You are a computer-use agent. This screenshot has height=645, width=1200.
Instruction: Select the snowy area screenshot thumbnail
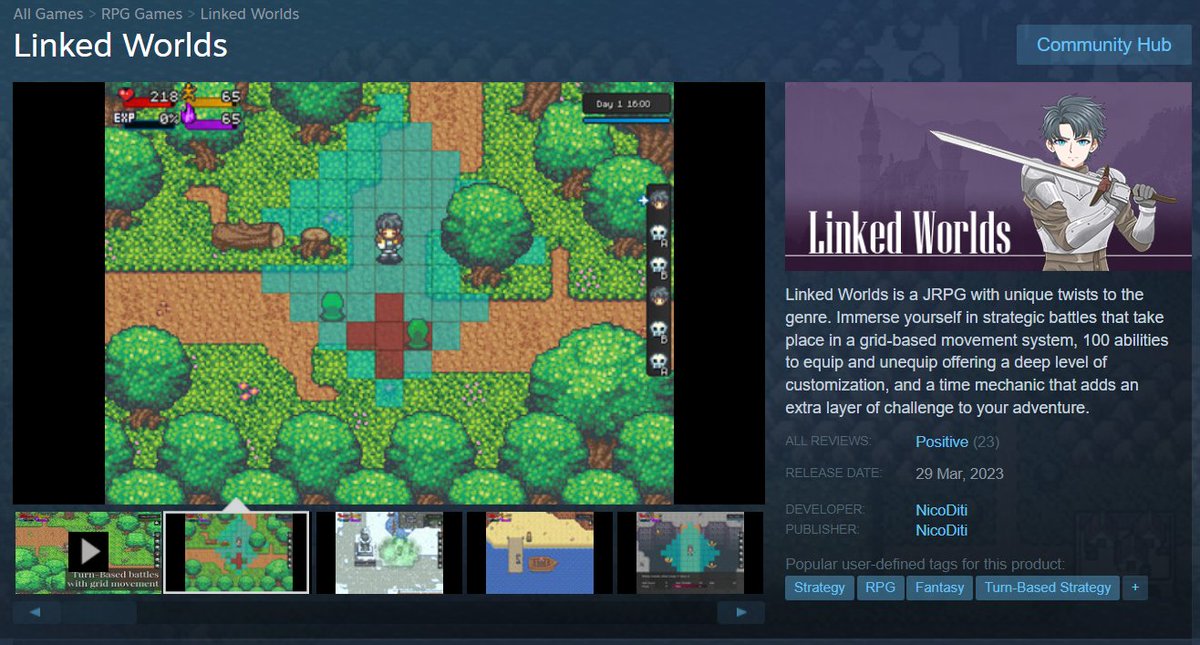click(389, 552)
